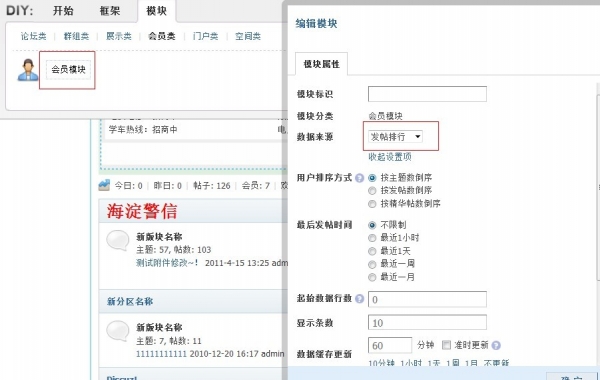Click speech bubble icon of forum with 主题: 57

(x=117, y=240)
